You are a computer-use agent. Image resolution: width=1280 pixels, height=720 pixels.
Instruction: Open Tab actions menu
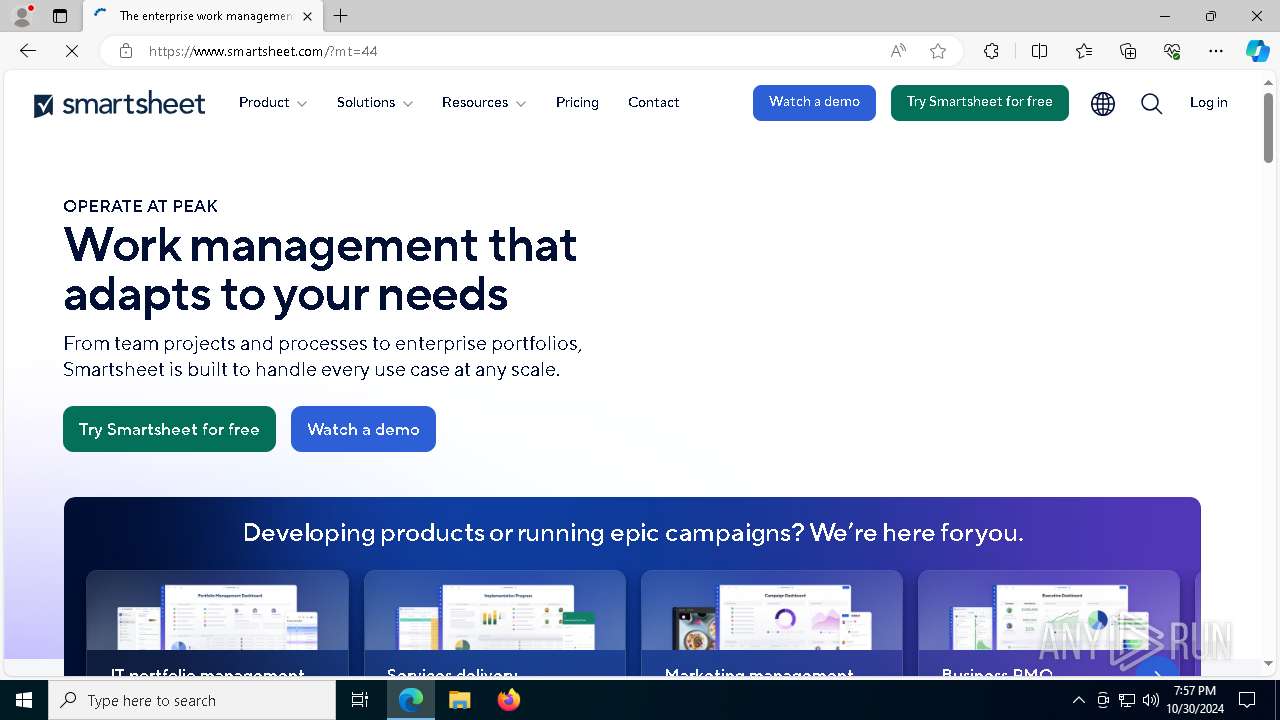(x=60, y=16)
